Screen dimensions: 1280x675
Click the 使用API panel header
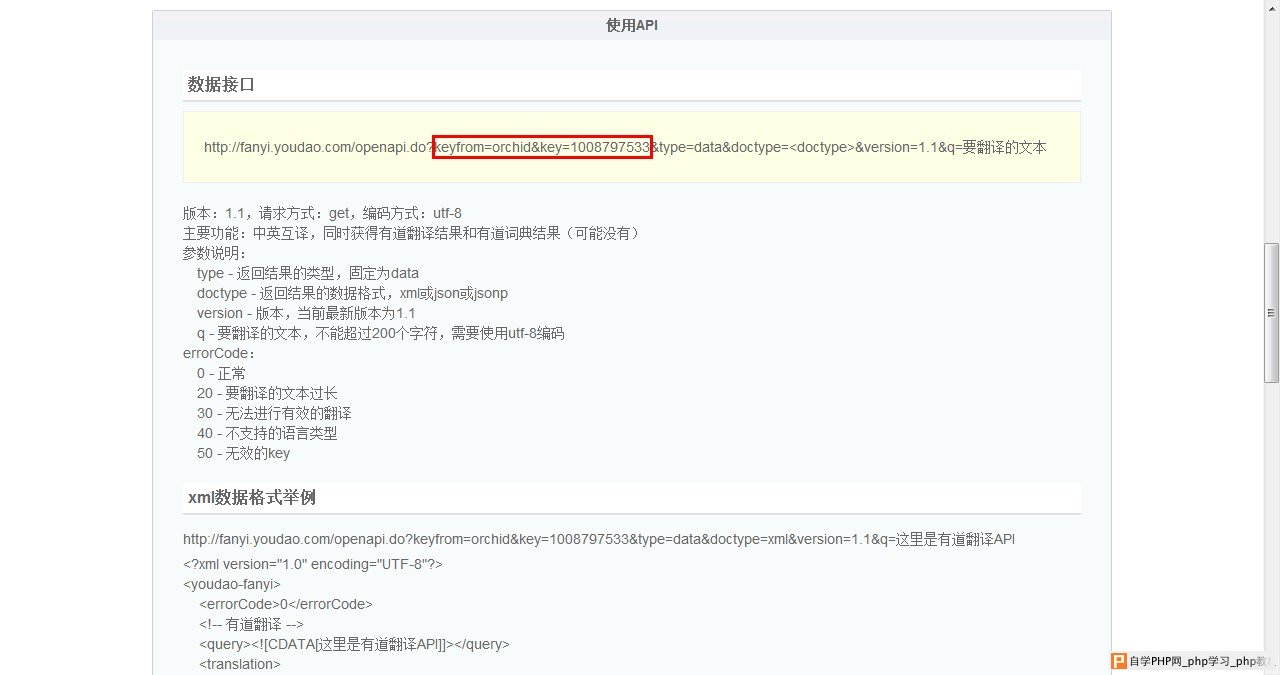[x=632, y=25]
